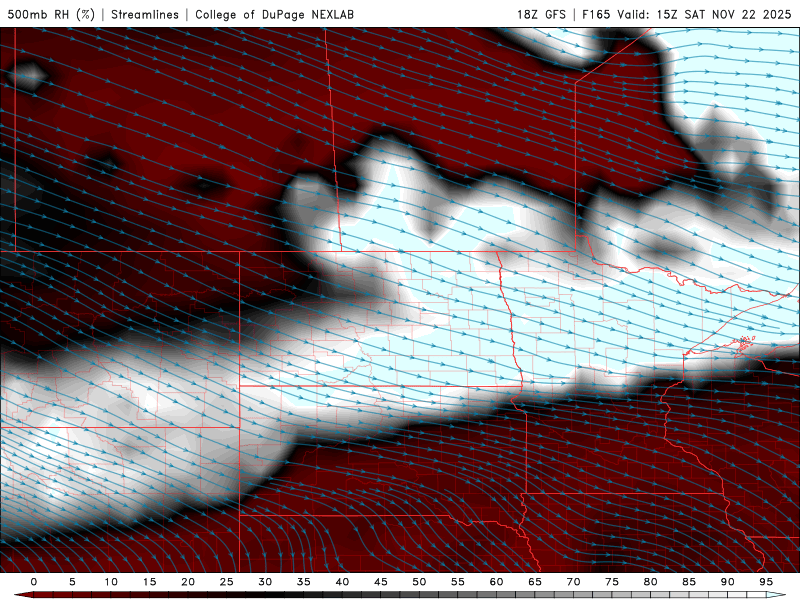Viewport: 800px width, 600px height.
Task: Click 'Valid: 15Z SAT NOV 22 2025' text
Action: pos(704,14)
